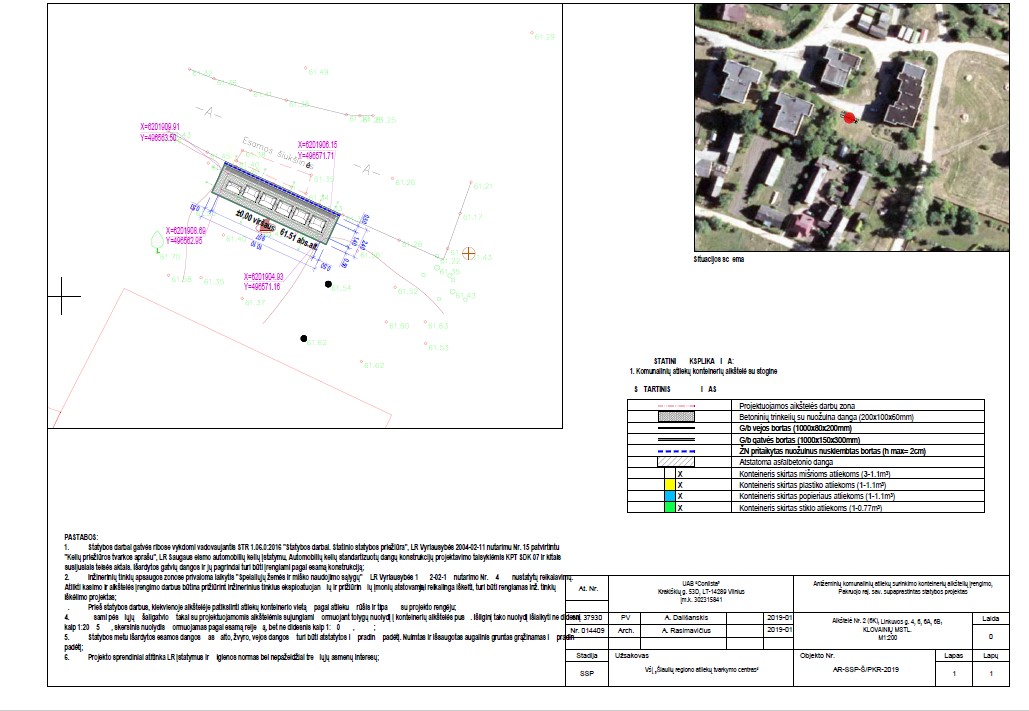Click the 'popieriaus atliekoms' legend text
The image size is (1029, 711).
817,496
